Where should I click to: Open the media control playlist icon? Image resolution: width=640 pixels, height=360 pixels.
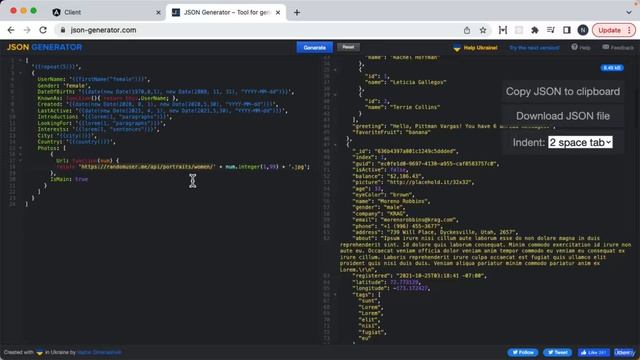[551, 30]
